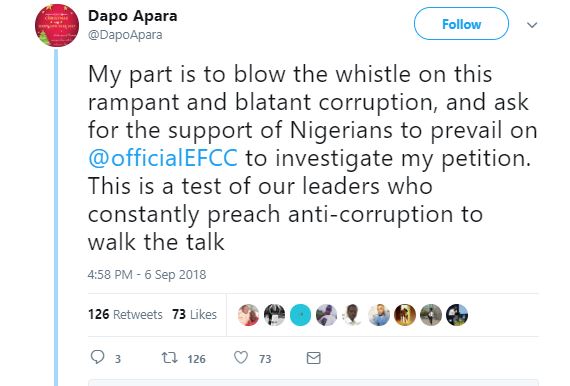The height and width of the screenshot is (386, 570).
Task: Click the 73 count beside heart icon
Action: click(265, 359)
